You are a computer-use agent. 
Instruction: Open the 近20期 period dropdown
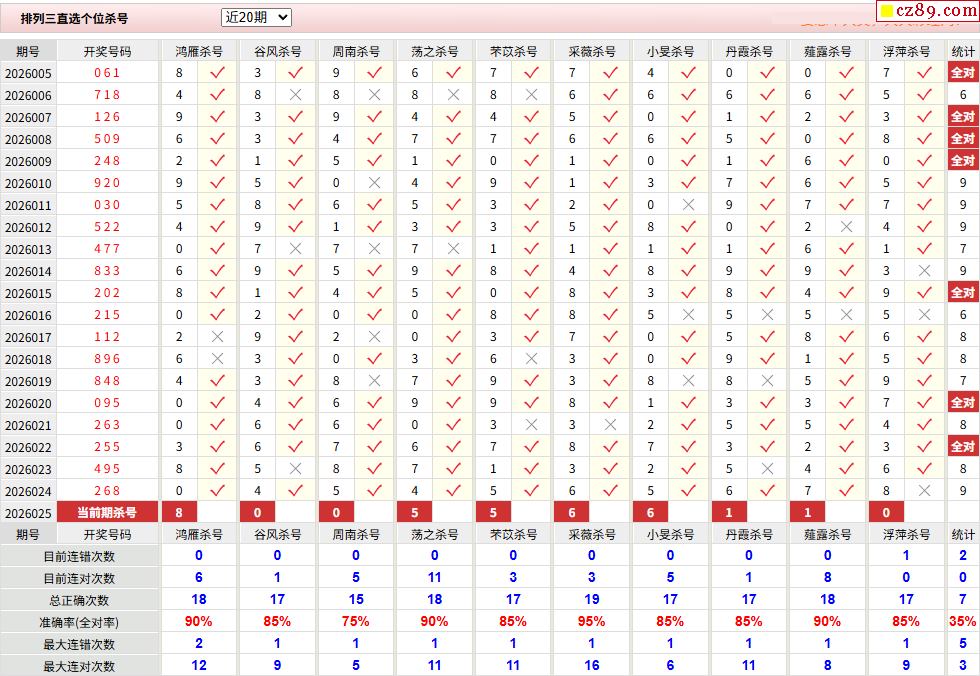tap(256, 17)
